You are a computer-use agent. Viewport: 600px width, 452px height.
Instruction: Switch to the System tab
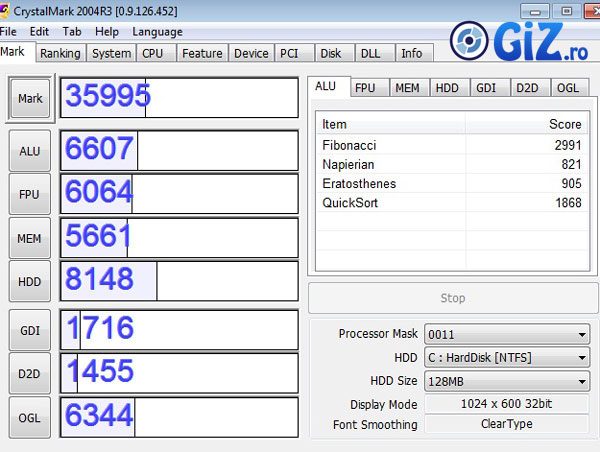[111, 53]
